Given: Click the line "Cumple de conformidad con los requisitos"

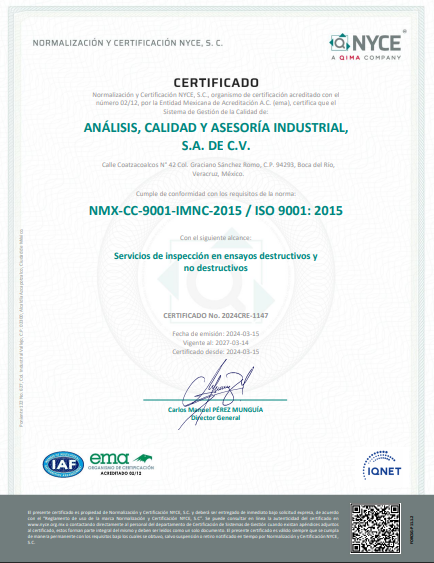Looking at the screenshot, I should (216, 194).
